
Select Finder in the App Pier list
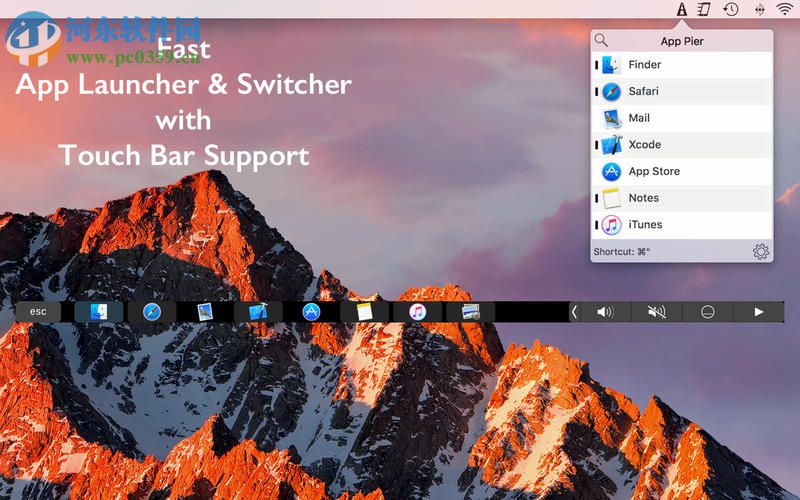point(682,65)
